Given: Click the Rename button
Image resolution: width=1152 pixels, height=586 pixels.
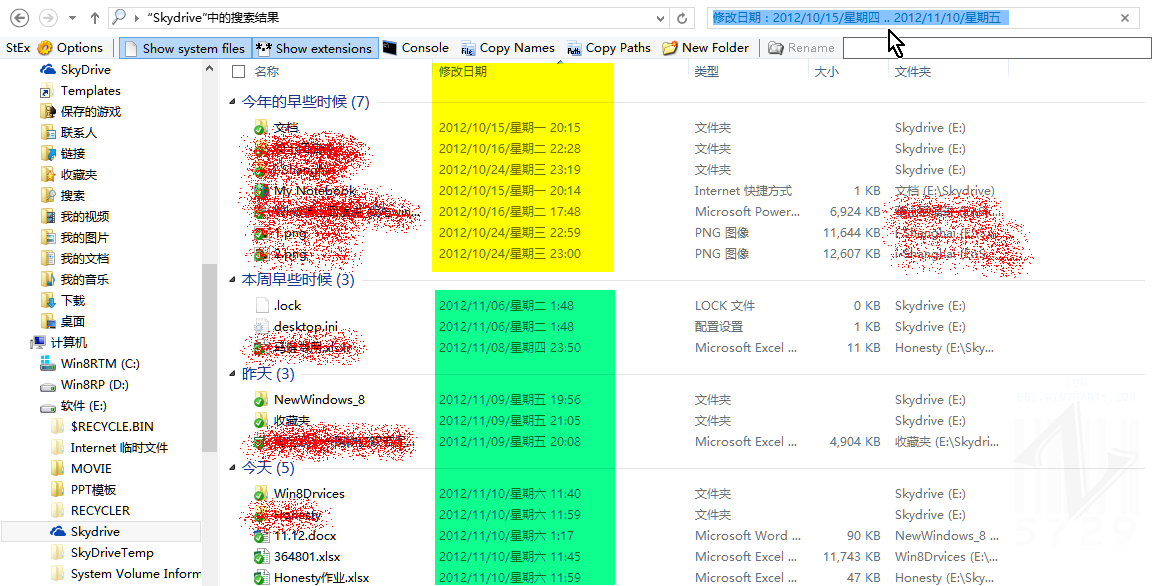Looking at the screenshot, I should (801, 48).
